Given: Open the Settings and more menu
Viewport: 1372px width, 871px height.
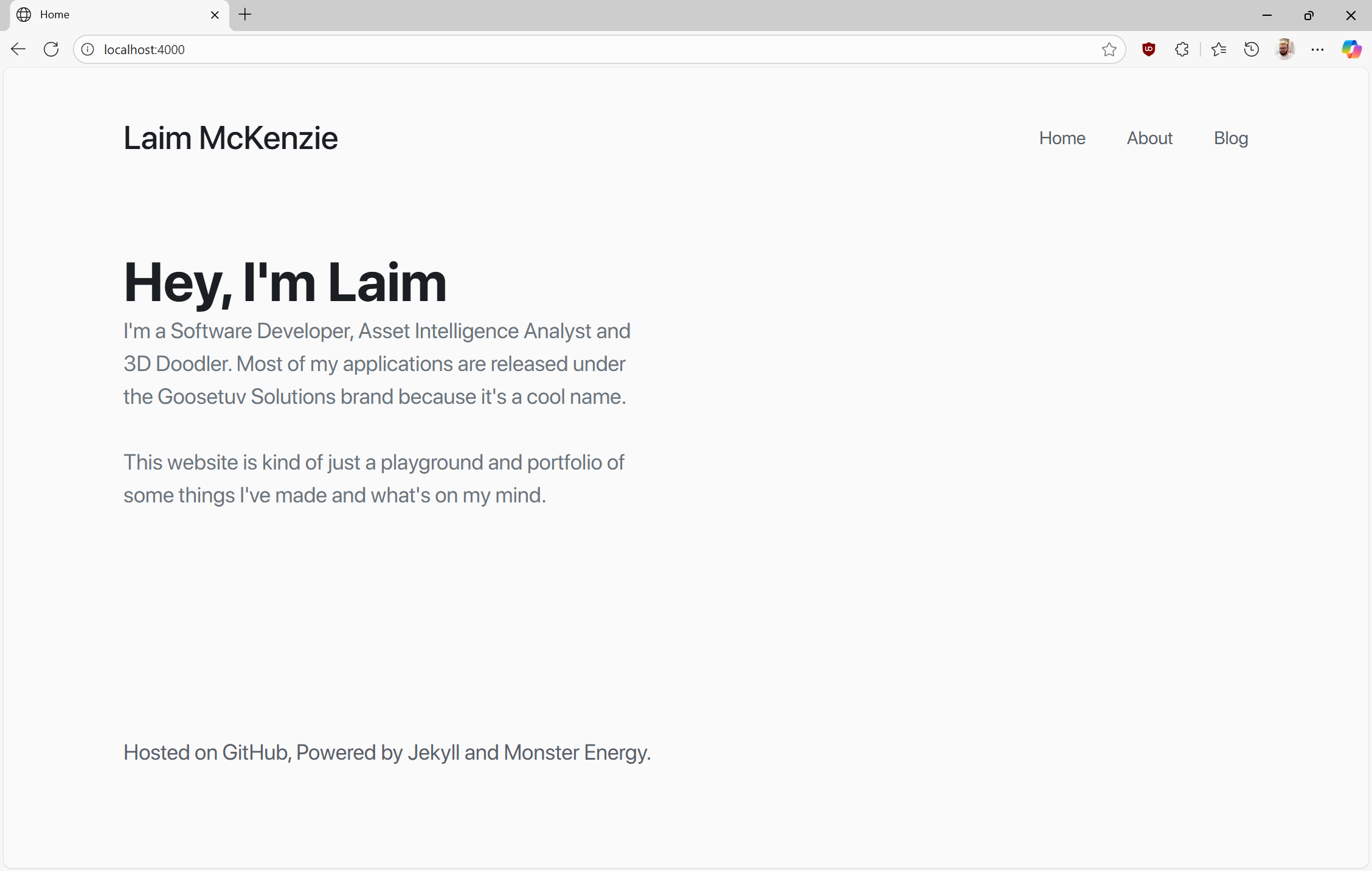Looking at the screenshot, I should pyautogui.click(x=1317, y=49).
